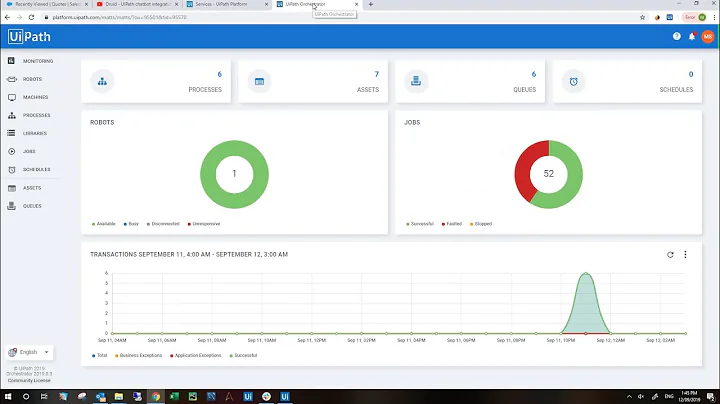
Task: Click the Assets card icon
Action: pos(259,82)
